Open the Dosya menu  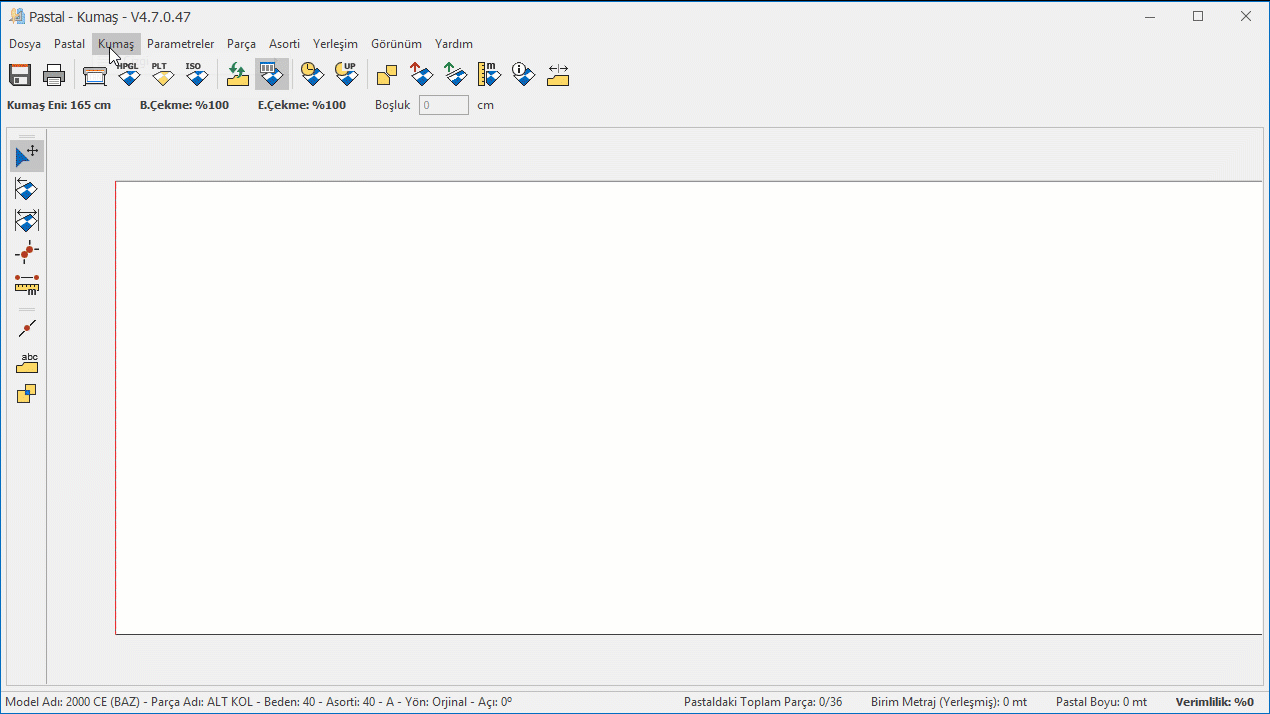click(x=25, y=44)
